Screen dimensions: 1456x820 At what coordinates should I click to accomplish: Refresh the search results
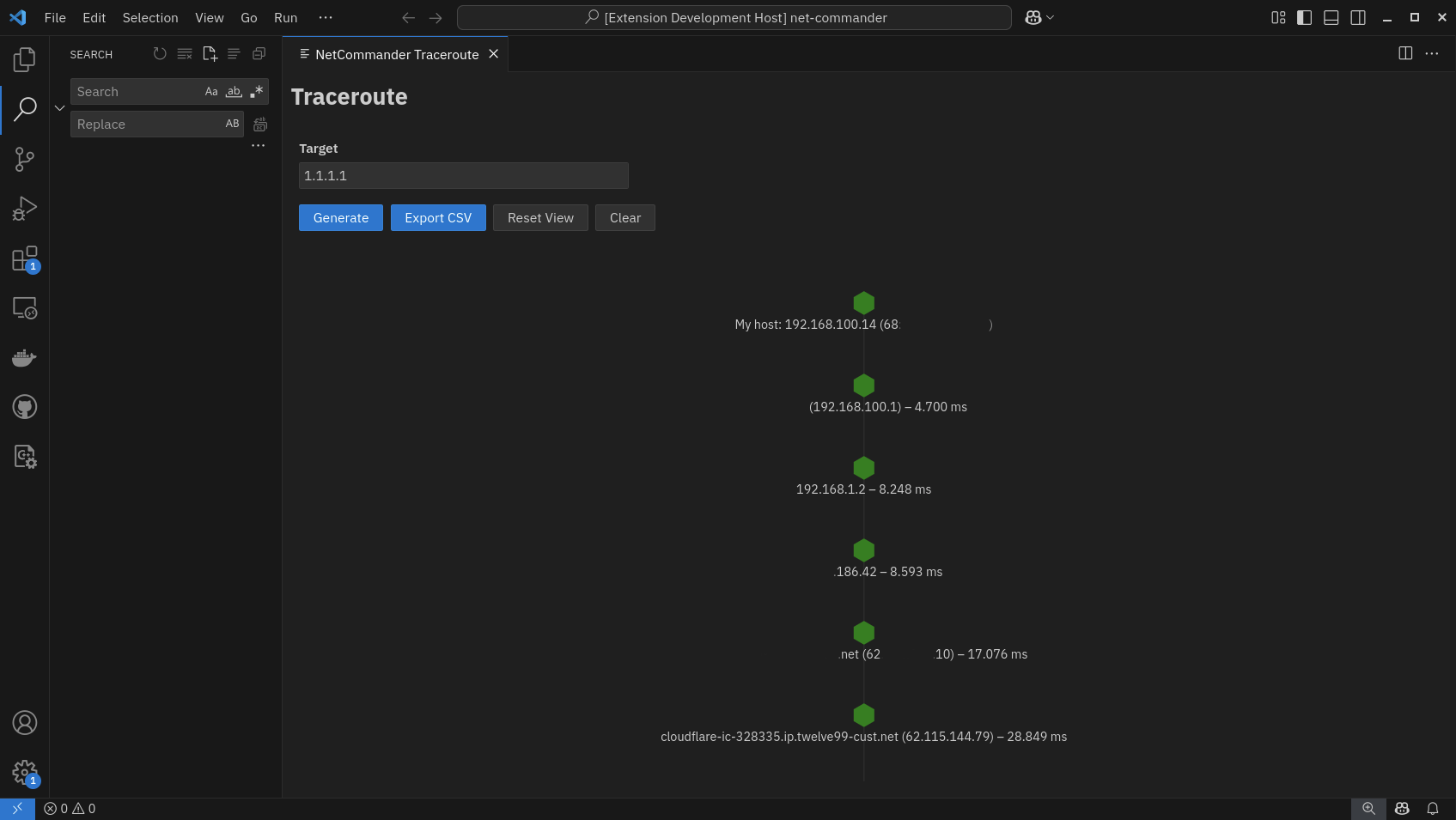[160, 53]
